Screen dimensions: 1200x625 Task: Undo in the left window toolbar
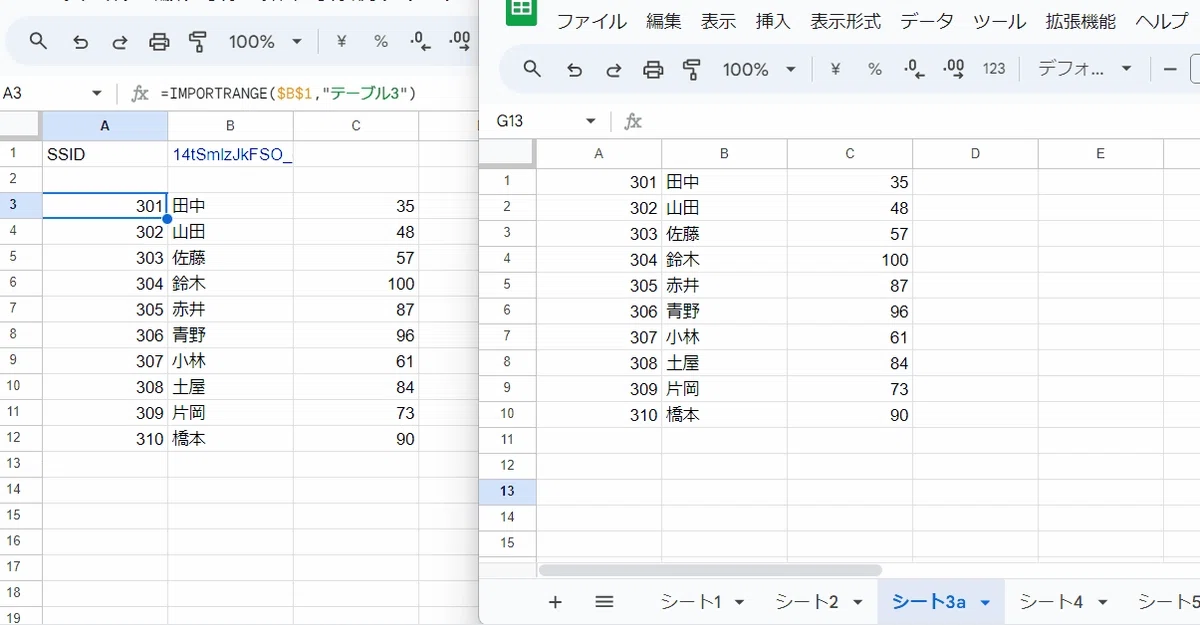(x=81, y=42)
